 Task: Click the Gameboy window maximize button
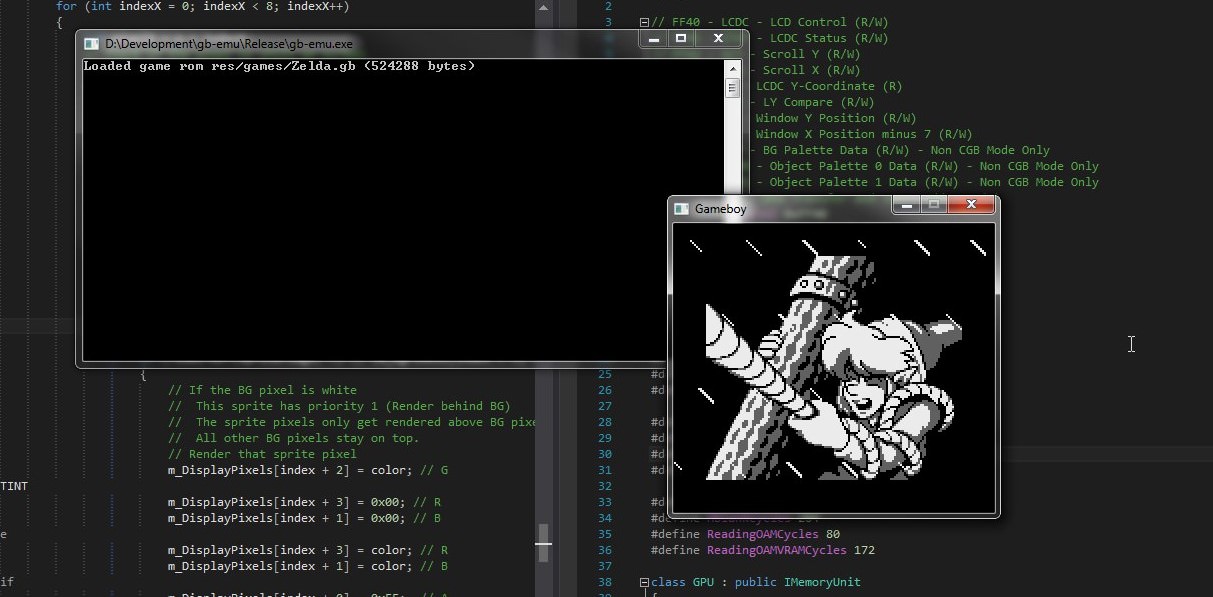(934, 205)
